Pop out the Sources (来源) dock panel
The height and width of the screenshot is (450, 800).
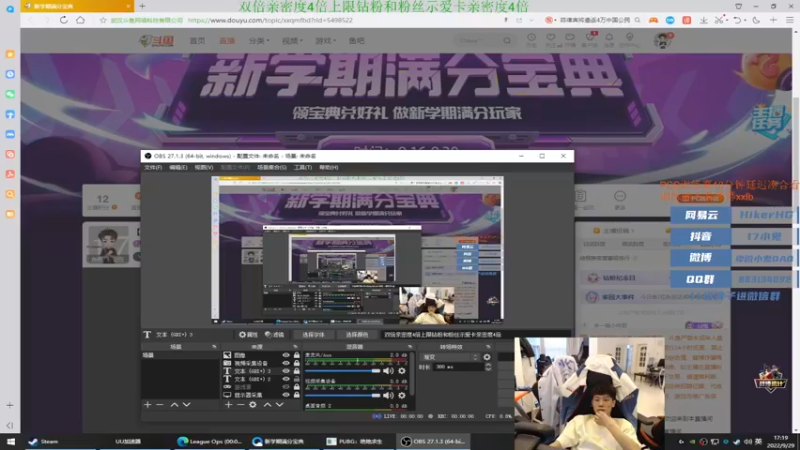click(295, 347)
